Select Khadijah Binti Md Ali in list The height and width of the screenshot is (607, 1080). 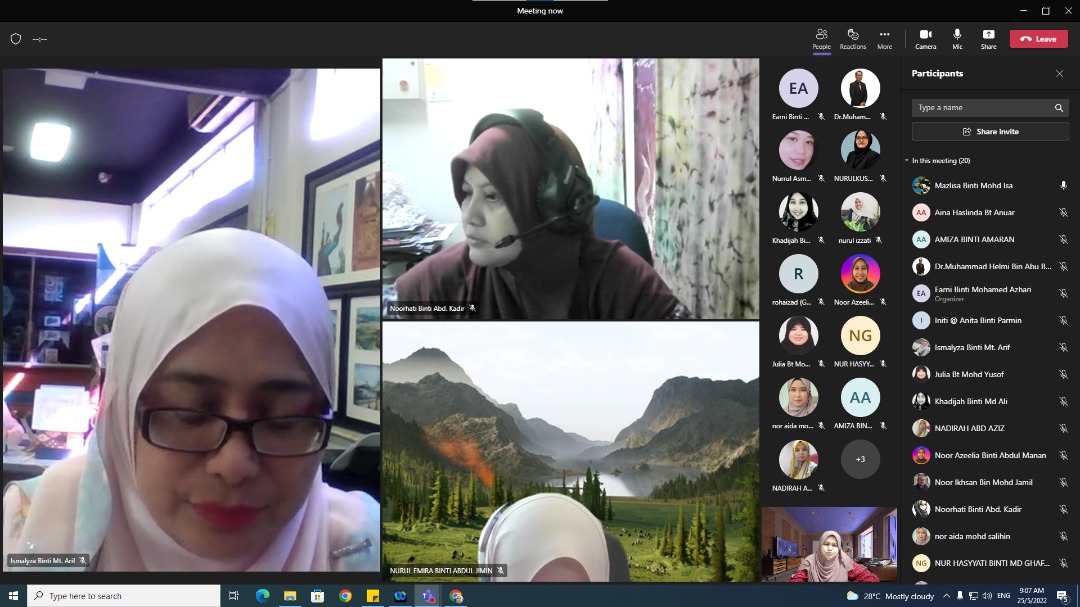point(990,401)
